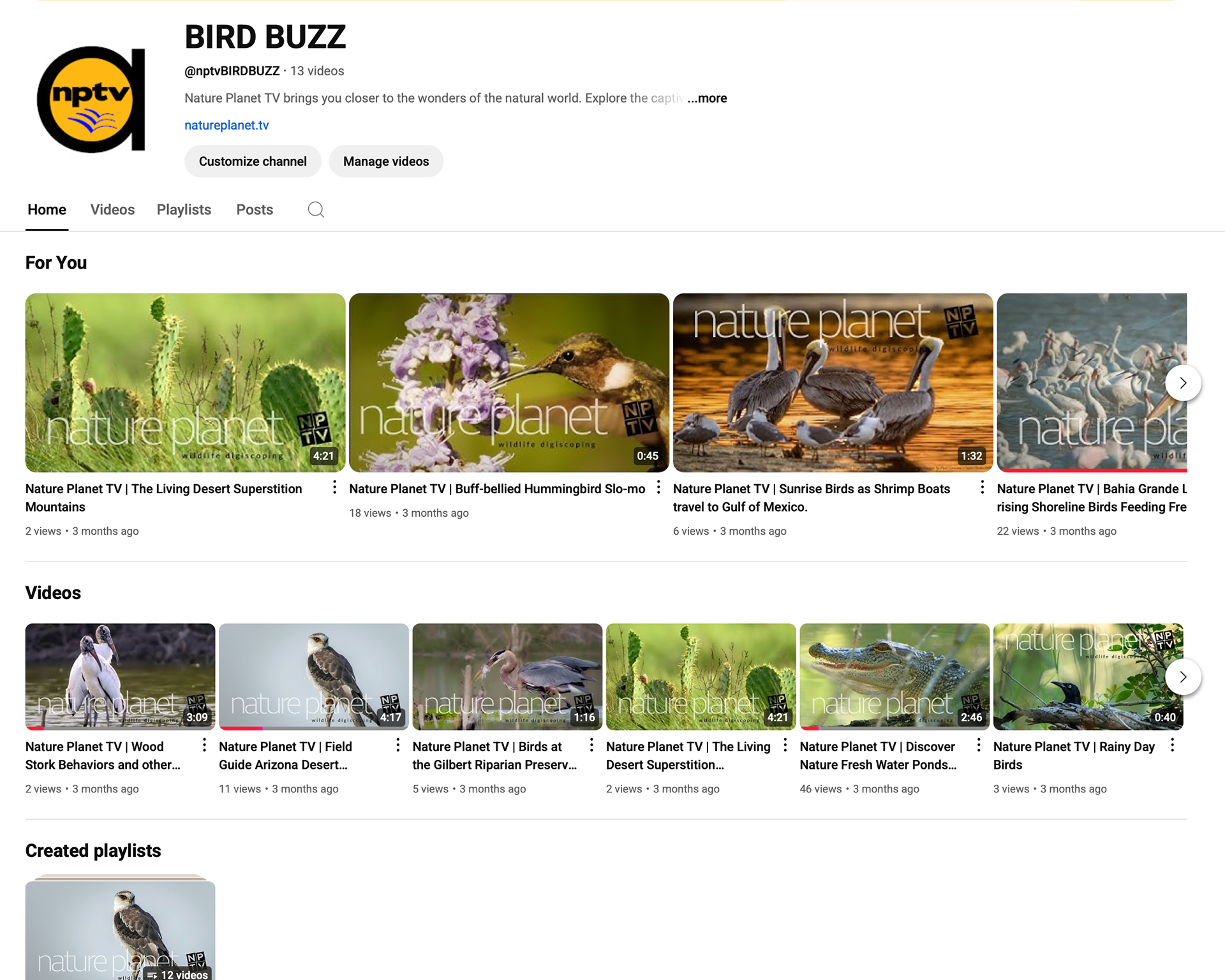Open options menu for Rainy Day Birds video
Viewport: 1225px width, 980px height.
[x=1173, y=745]
